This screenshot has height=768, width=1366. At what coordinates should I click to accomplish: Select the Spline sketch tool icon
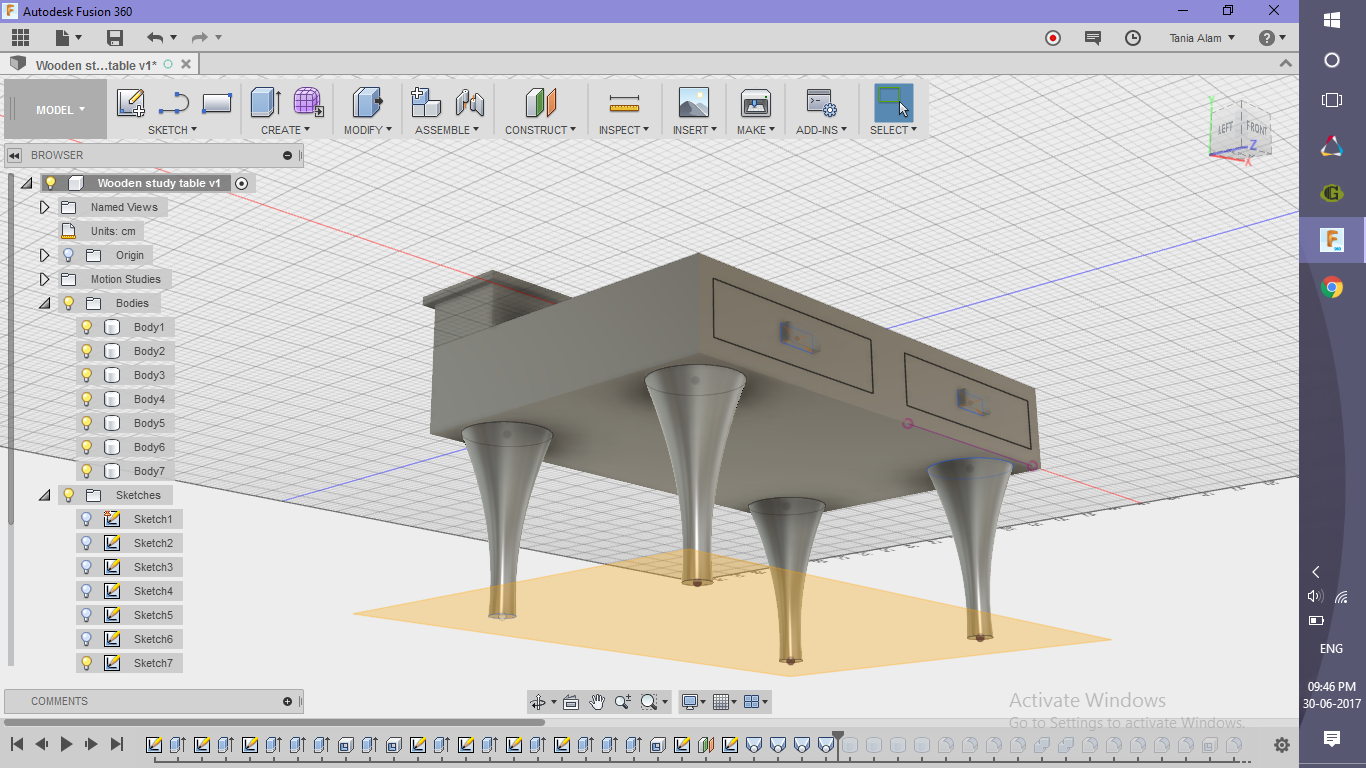tap(174, 103)
